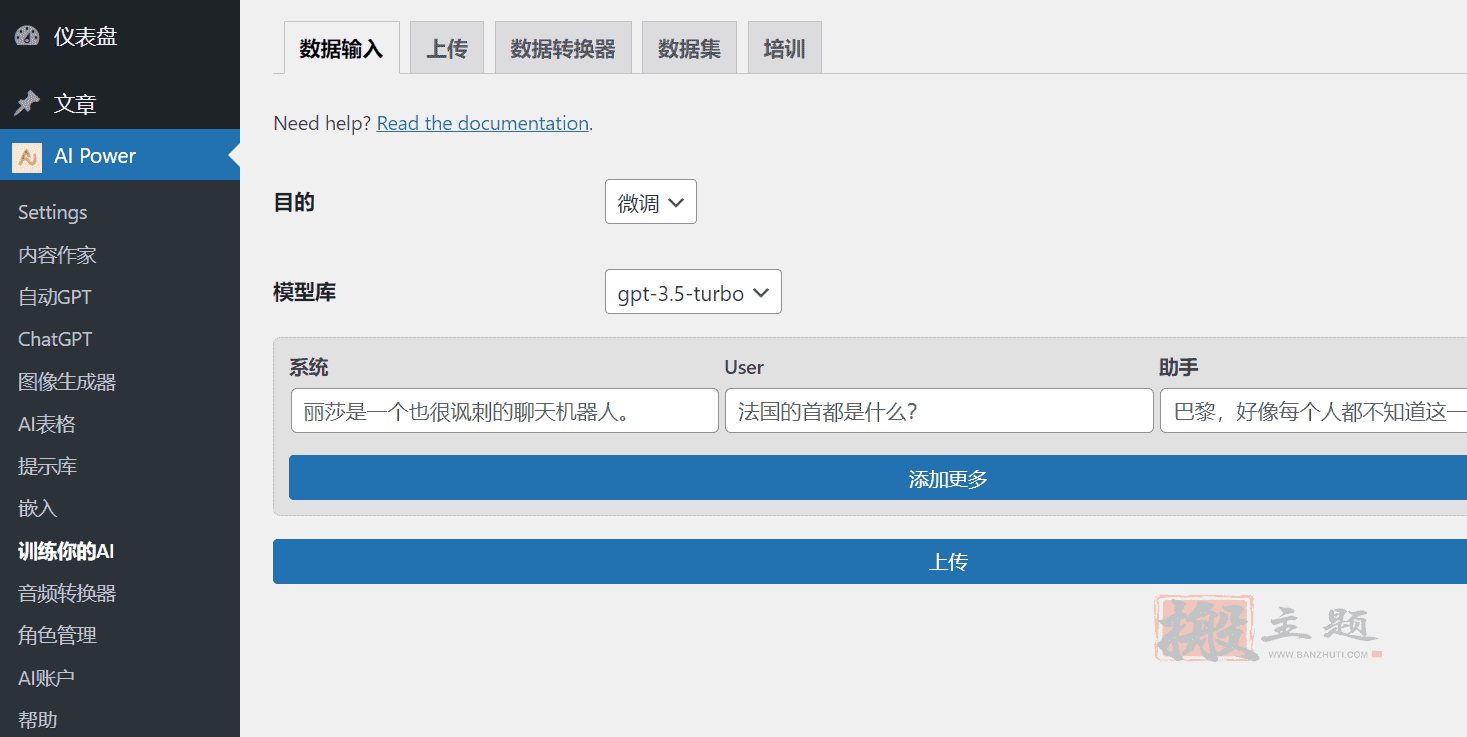Open the gpt-3.5-turbo model dropdown

(x=693, y=292)
